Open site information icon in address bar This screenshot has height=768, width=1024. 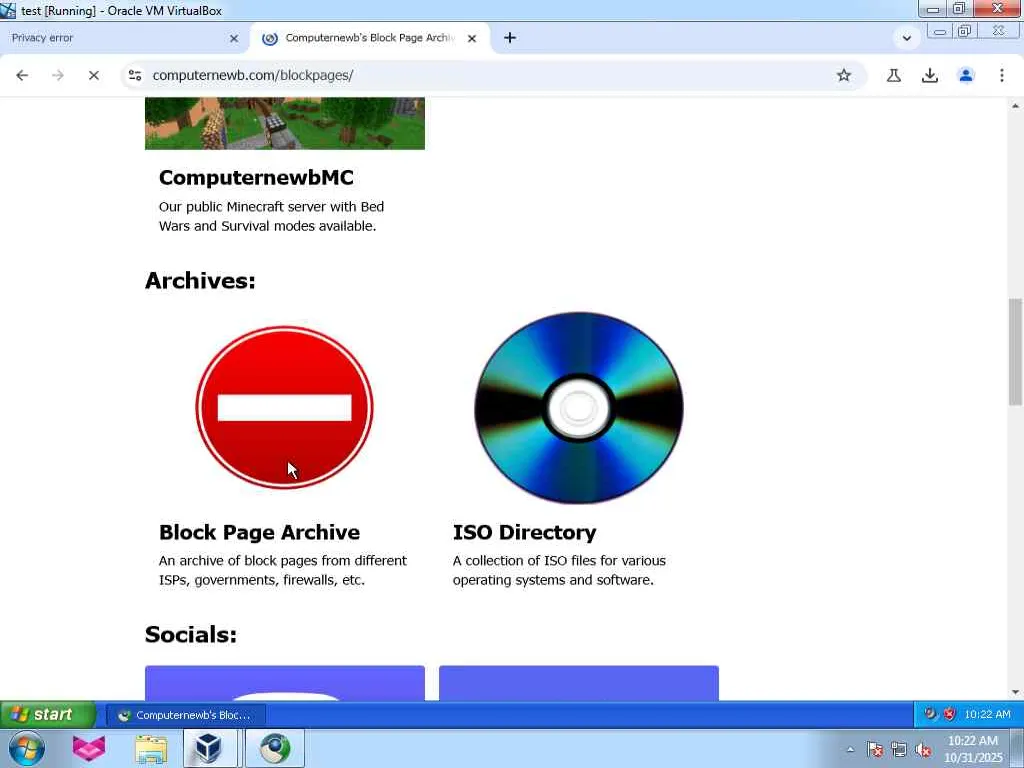pyautogui.click(x=135, y=75)
